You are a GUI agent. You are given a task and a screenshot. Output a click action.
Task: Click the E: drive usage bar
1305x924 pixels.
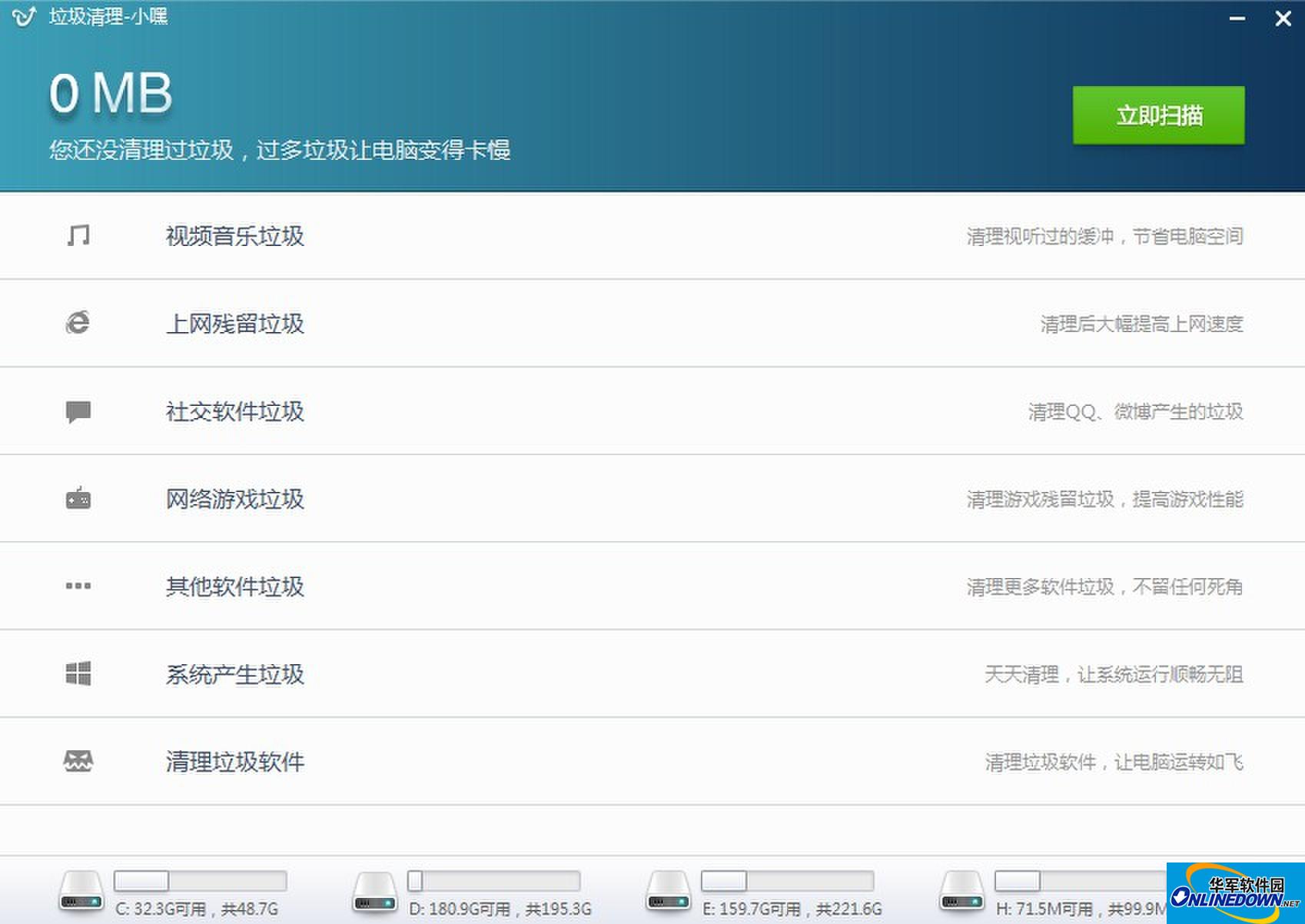point(788,880)
